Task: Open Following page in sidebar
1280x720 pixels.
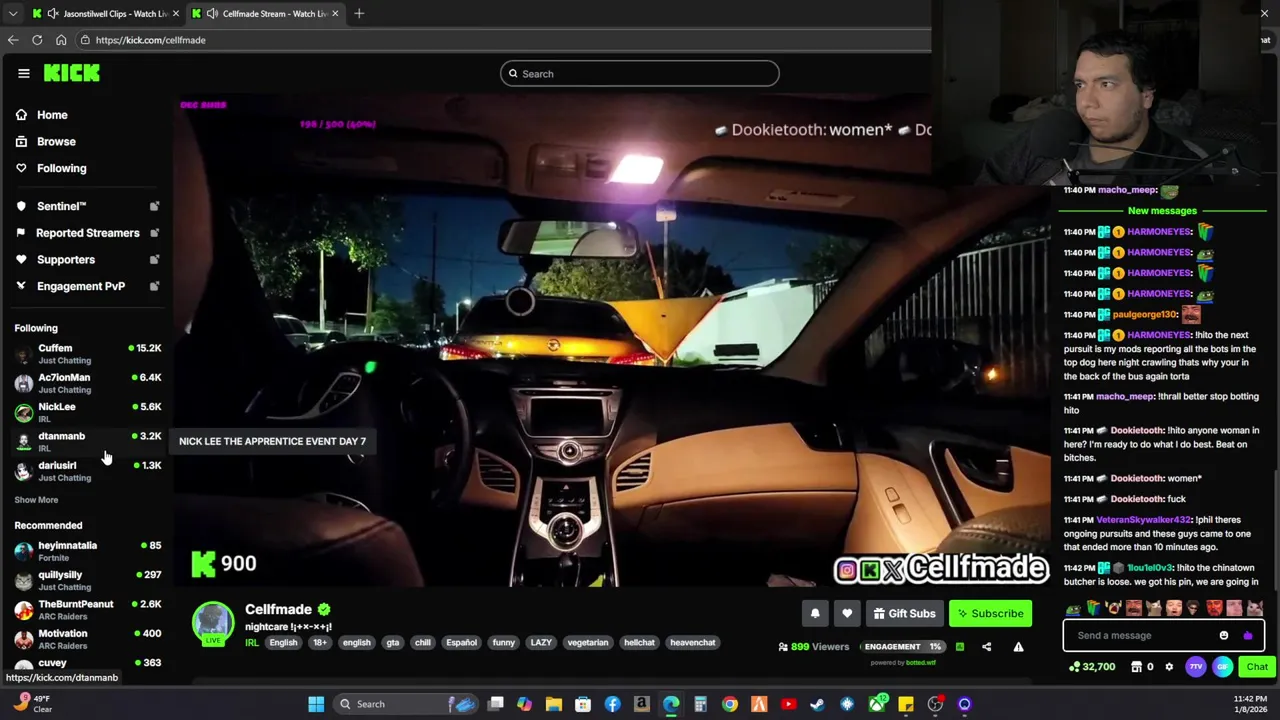Action: 61,169
